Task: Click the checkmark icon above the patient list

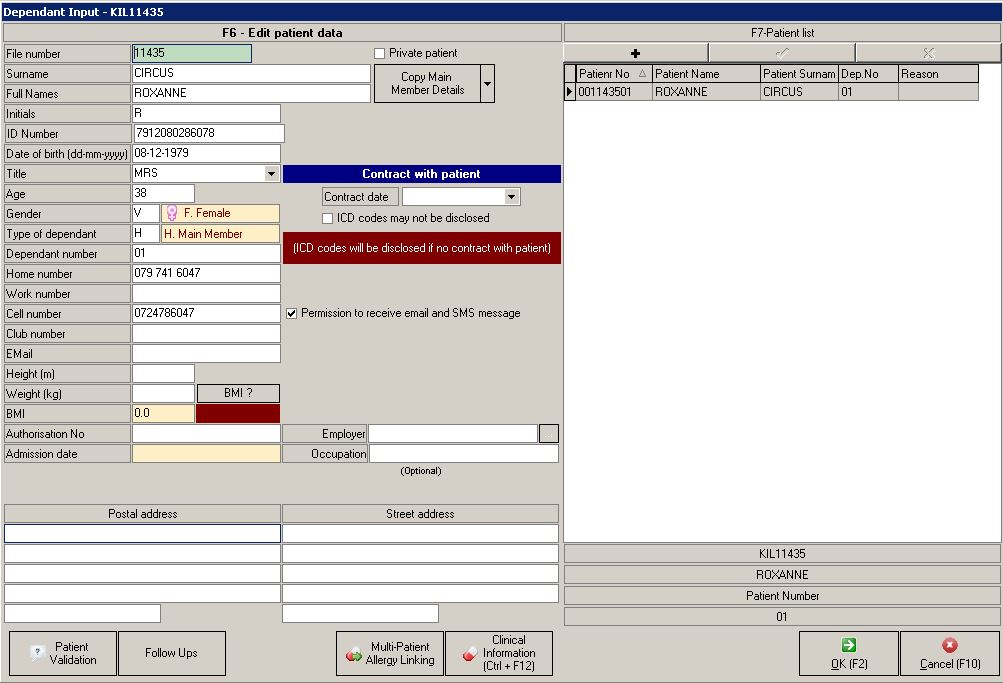Action: coord(781,51)
